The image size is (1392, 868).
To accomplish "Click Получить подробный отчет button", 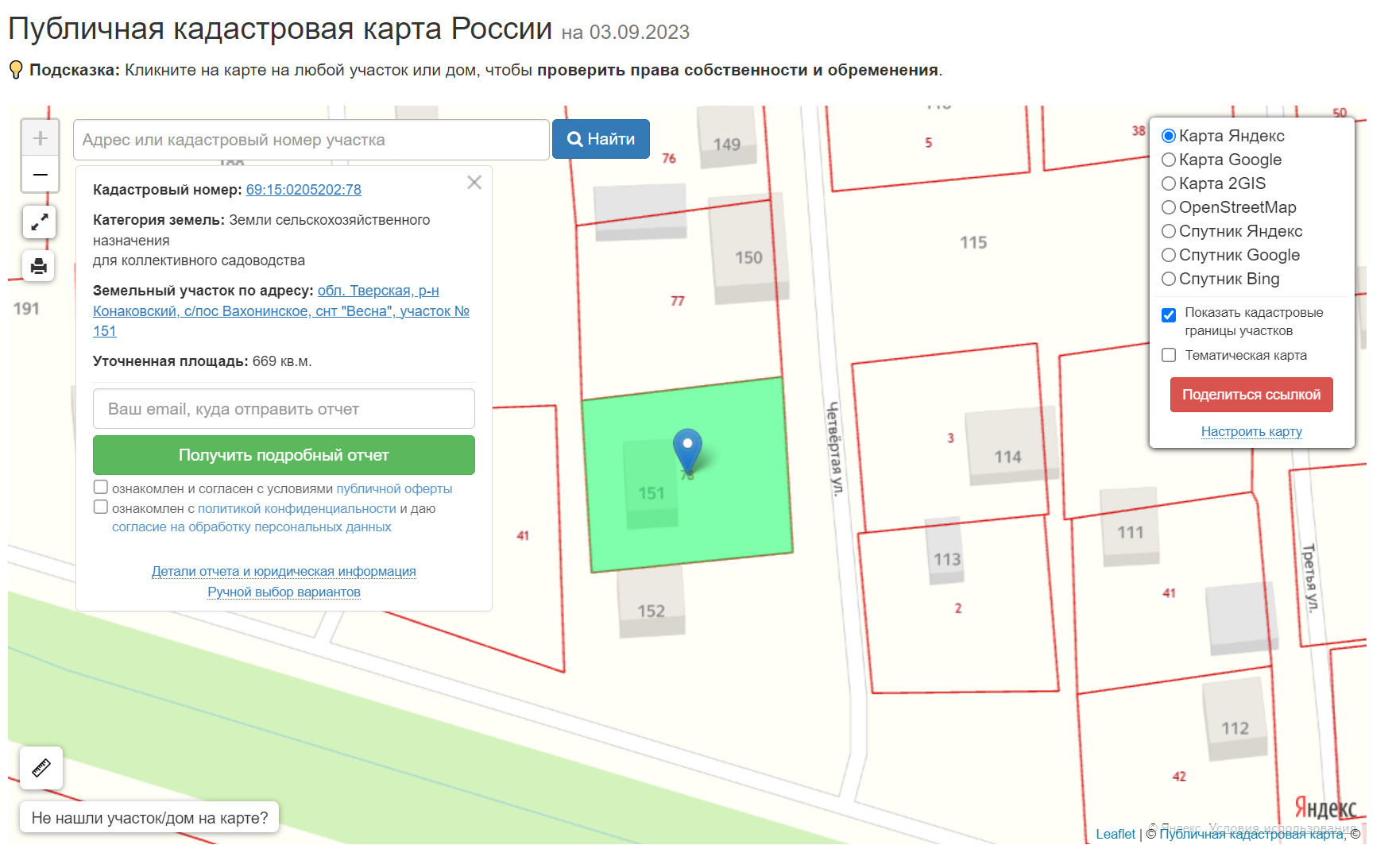I will click(x=284, y=455).
